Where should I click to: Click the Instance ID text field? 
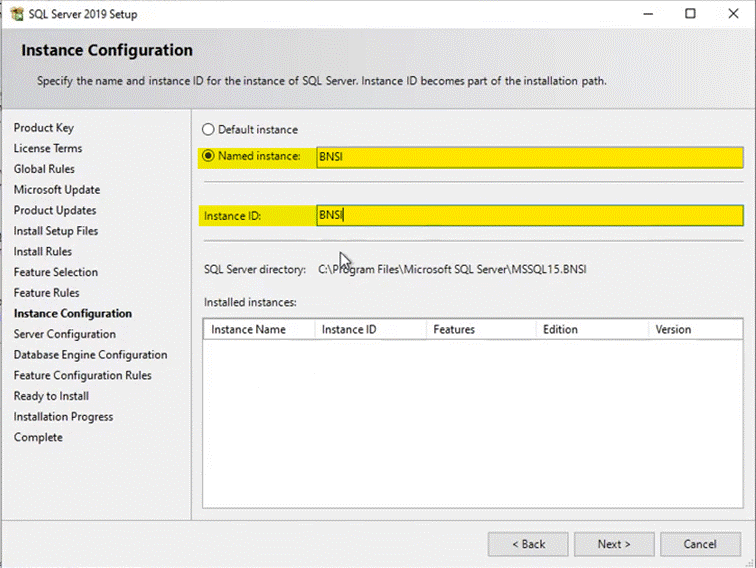click(529, 215)
